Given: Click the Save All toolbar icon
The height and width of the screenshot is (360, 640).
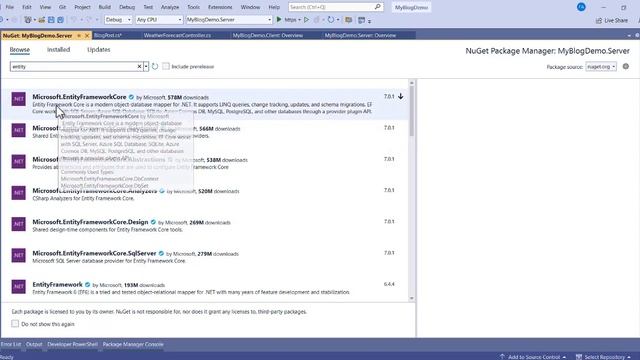Looking at the screenshot, I should tap(60, 20).
